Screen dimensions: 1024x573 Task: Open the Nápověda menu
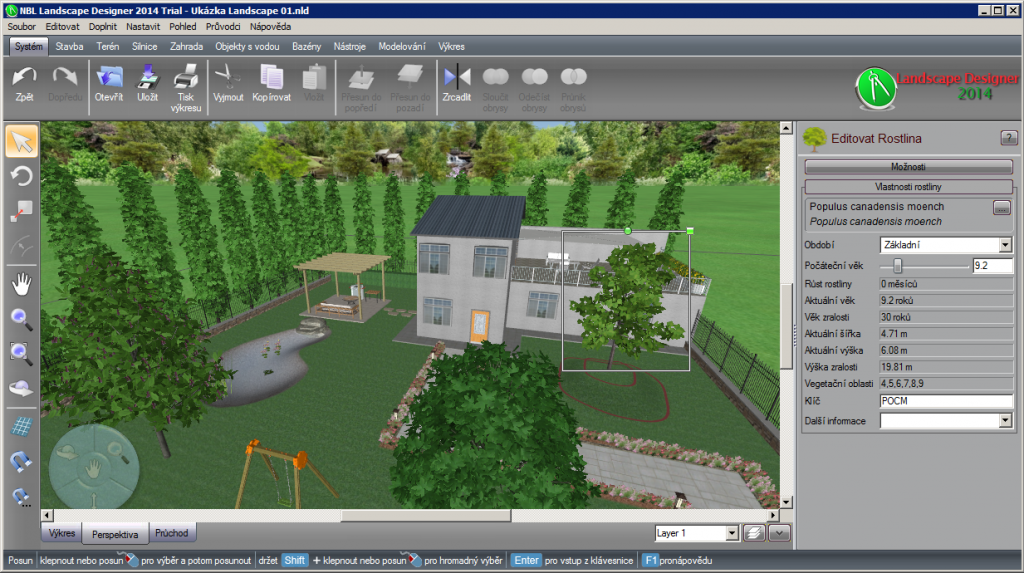coord(270,27)
